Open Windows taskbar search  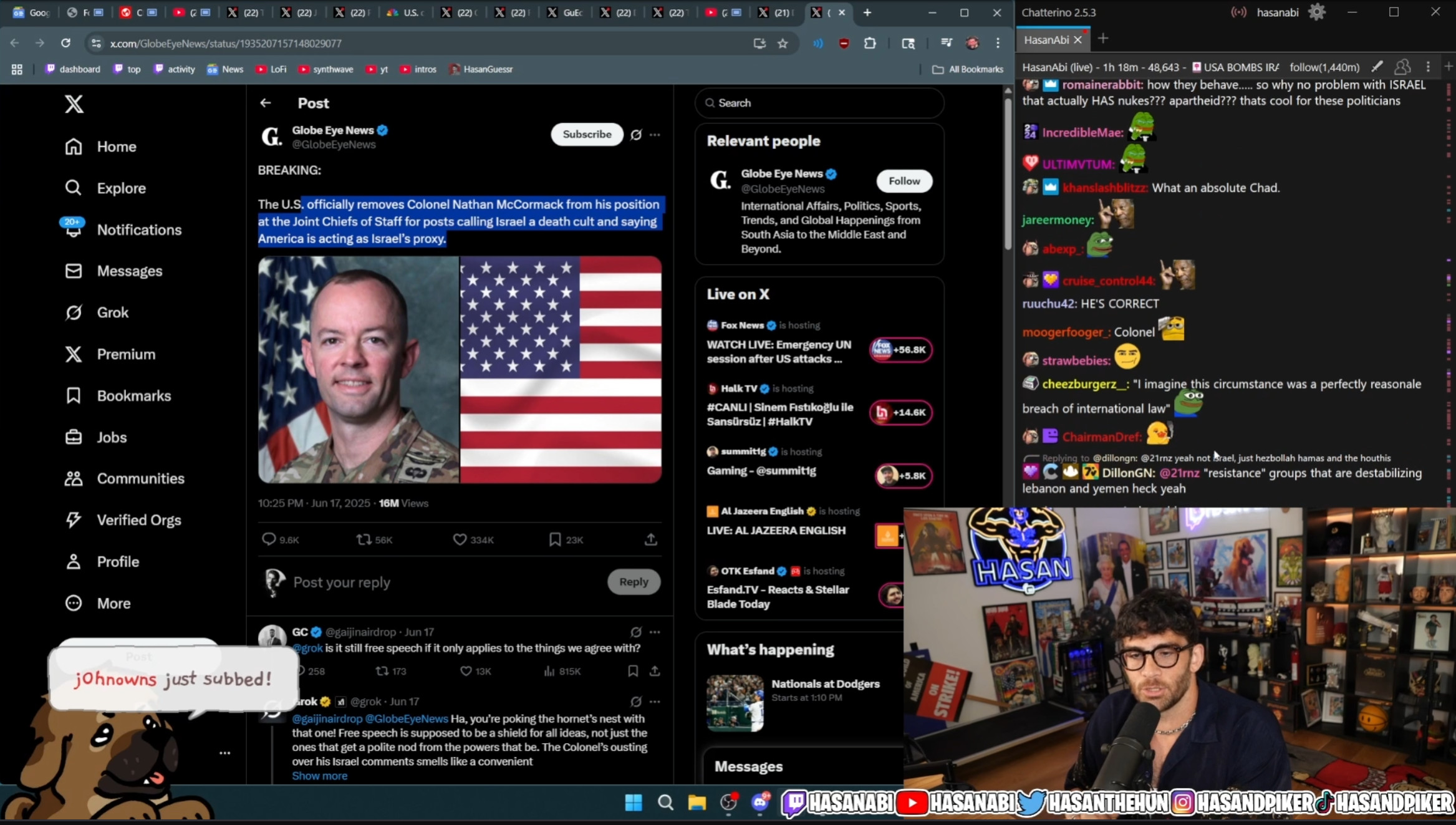(665, 803)
